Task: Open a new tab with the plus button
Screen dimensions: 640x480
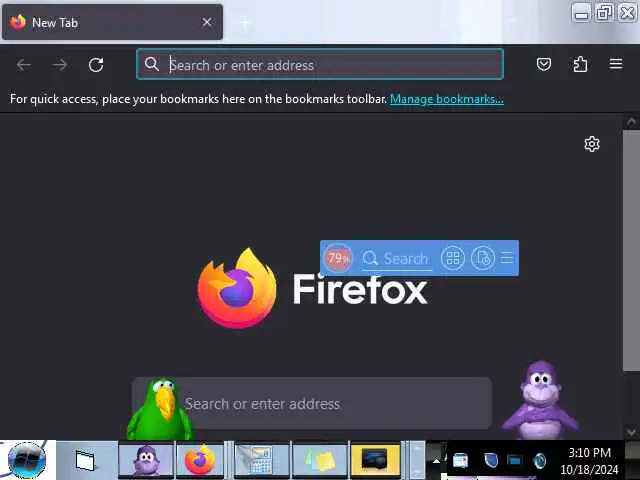Action: tap(245, 22)
